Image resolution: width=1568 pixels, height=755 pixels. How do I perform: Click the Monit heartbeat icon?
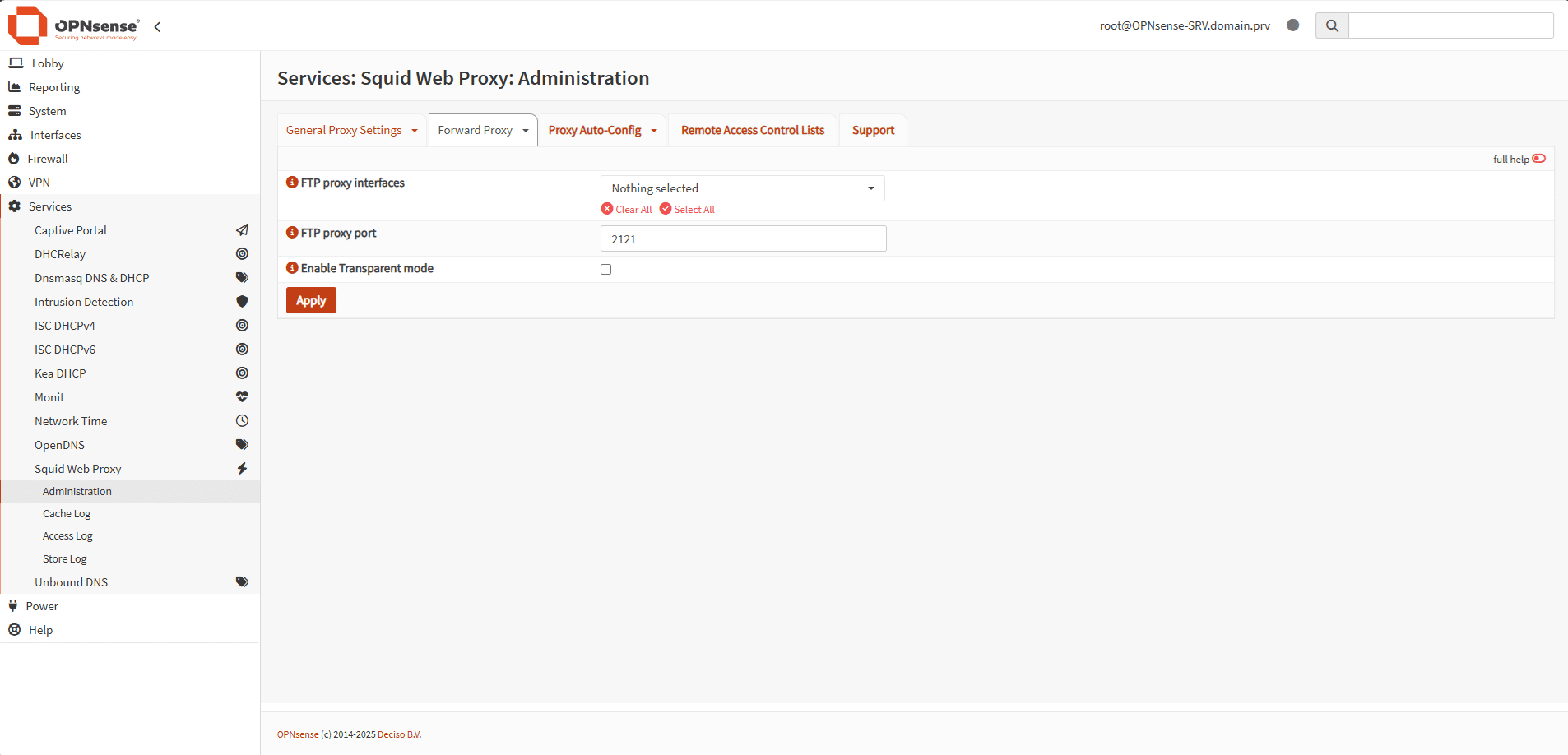click(242, 397)
